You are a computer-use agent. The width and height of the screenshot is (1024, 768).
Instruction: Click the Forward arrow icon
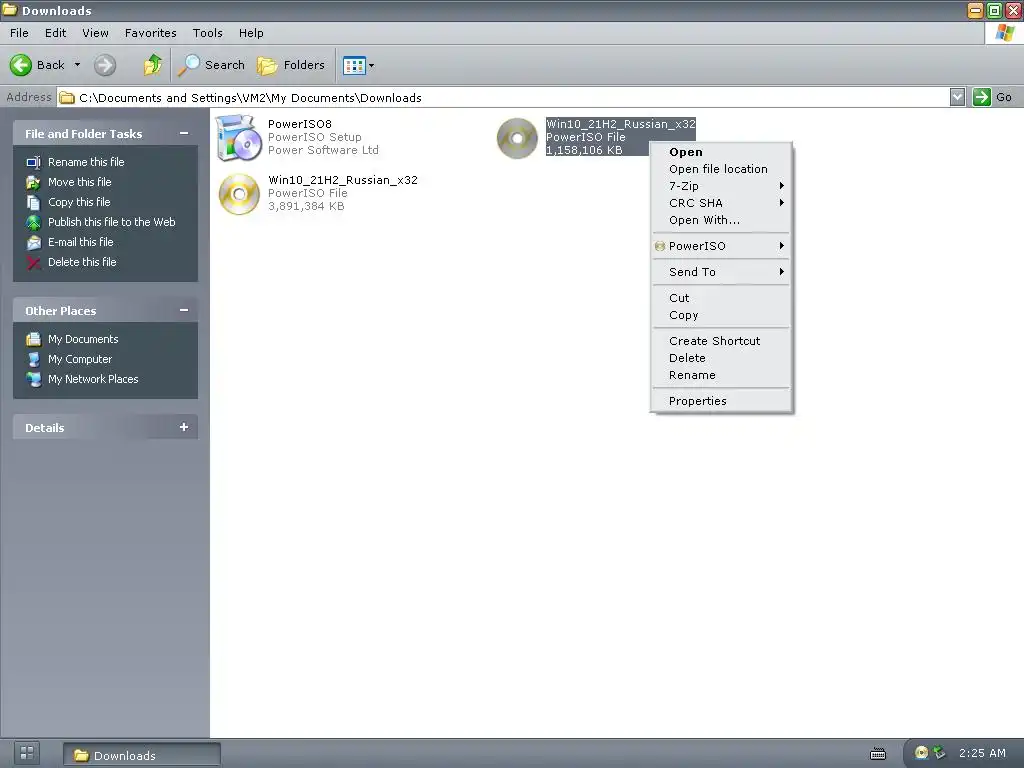(104, 65)
